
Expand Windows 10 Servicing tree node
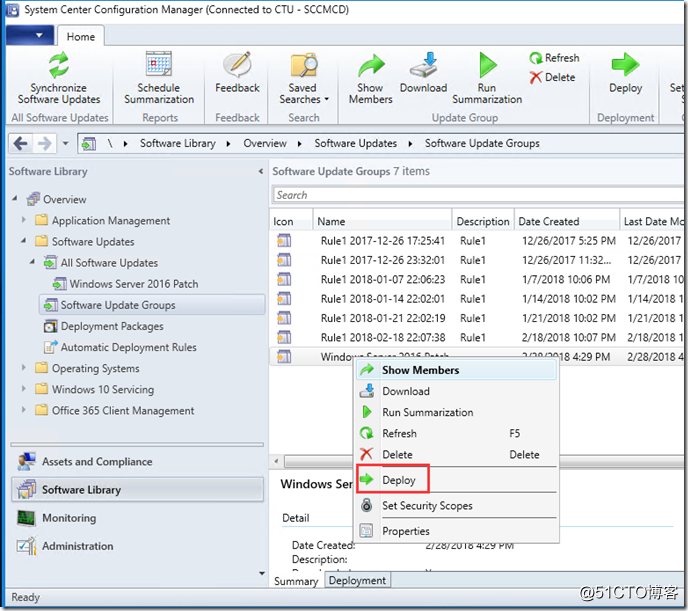pyautogui.click(x=24, y=388)
